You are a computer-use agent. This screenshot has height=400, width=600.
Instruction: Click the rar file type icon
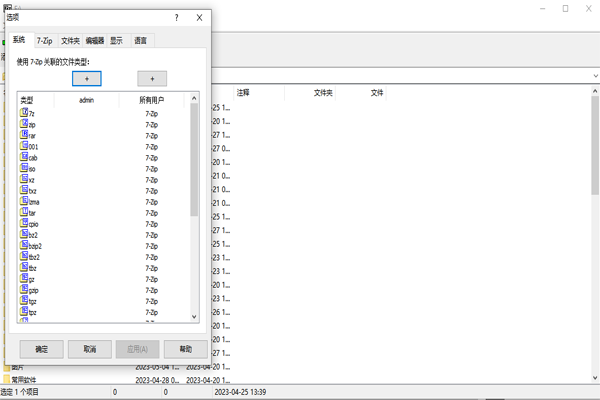pos(24,134)
